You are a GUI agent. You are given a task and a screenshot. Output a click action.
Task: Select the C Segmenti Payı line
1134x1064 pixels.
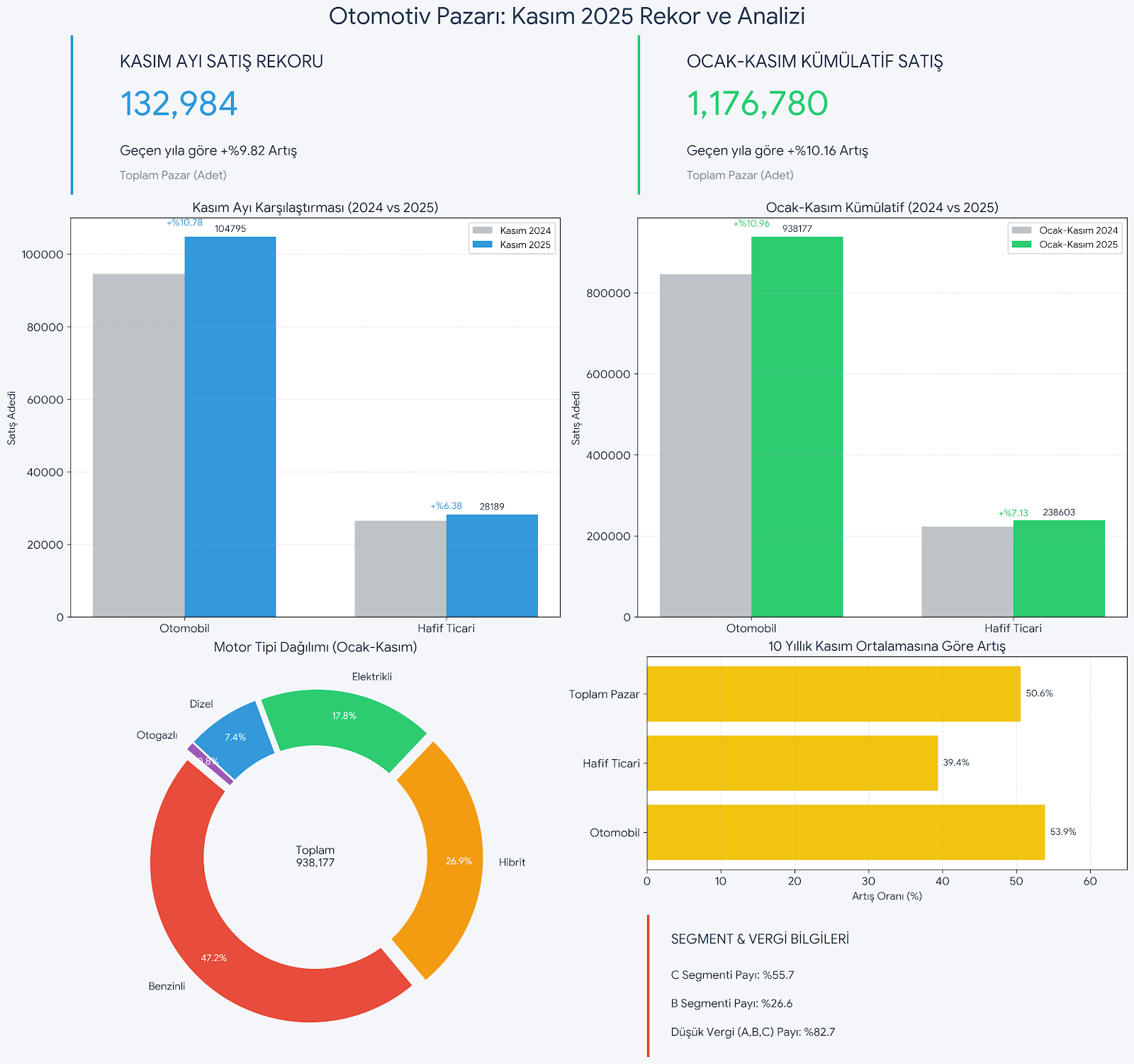732,975
